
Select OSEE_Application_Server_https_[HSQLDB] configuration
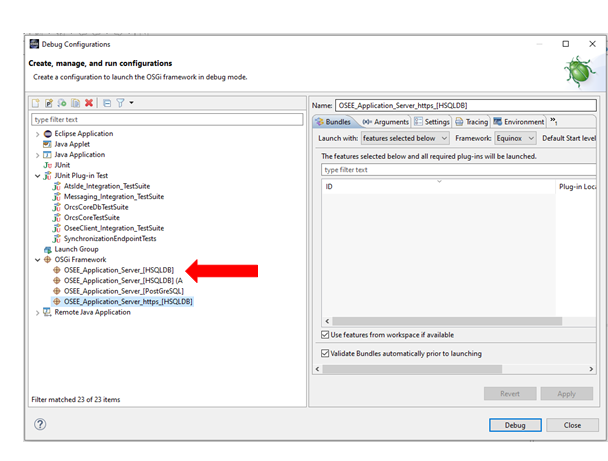click(128, 301)
